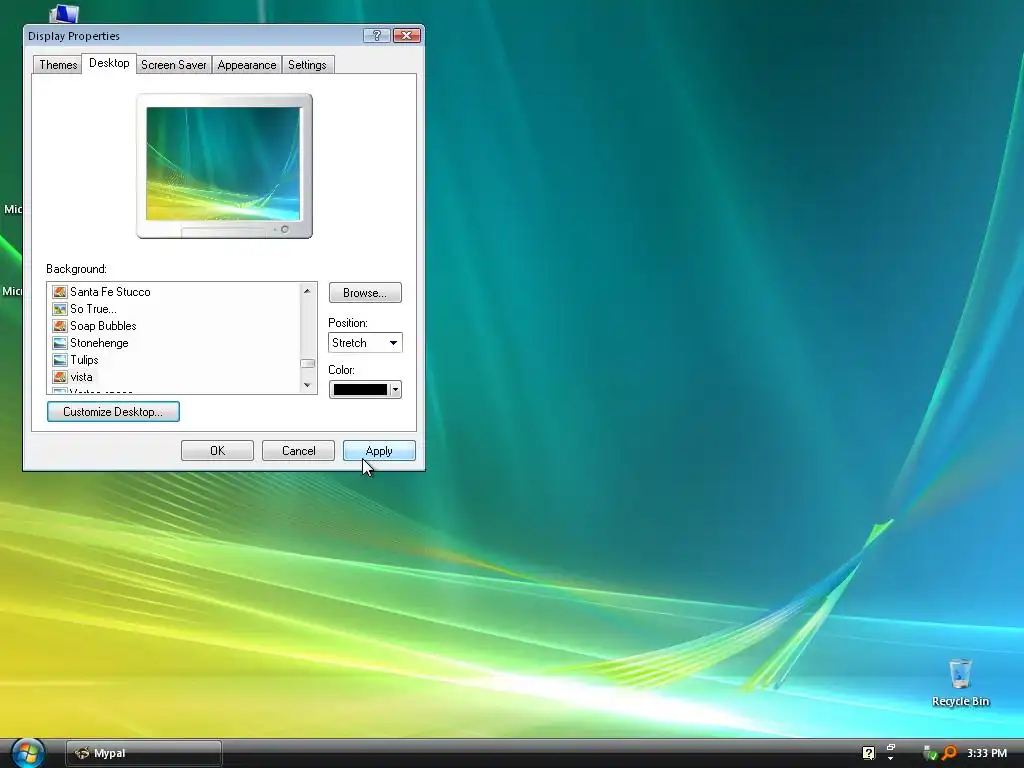Click the monitor wallpaper preview

223,163
